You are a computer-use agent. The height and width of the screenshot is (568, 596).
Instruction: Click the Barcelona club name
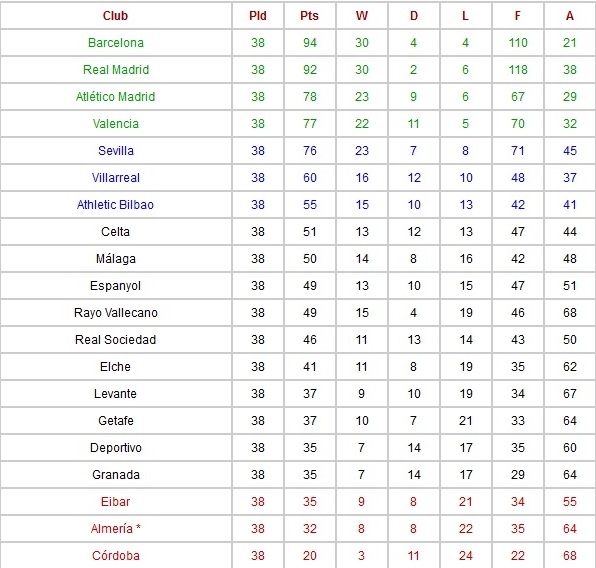(x=116, y=43)
